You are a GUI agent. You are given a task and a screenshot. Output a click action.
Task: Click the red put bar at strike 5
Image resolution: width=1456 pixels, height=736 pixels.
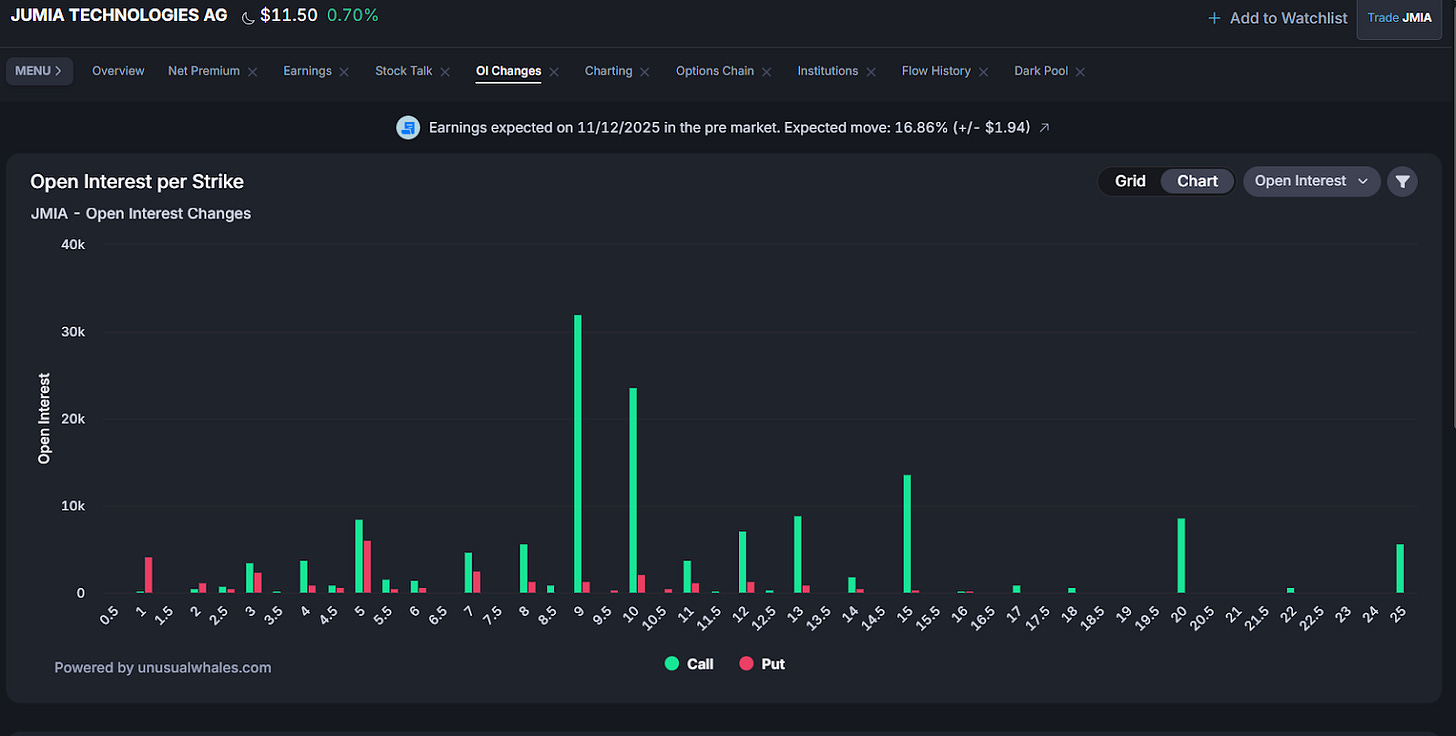(367, 567)
